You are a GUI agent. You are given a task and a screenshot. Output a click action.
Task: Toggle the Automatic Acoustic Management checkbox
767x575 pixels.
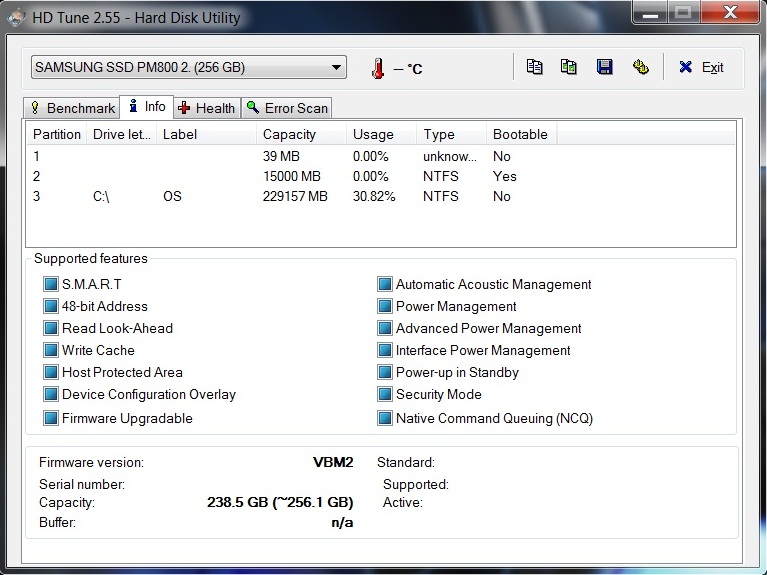385,284
